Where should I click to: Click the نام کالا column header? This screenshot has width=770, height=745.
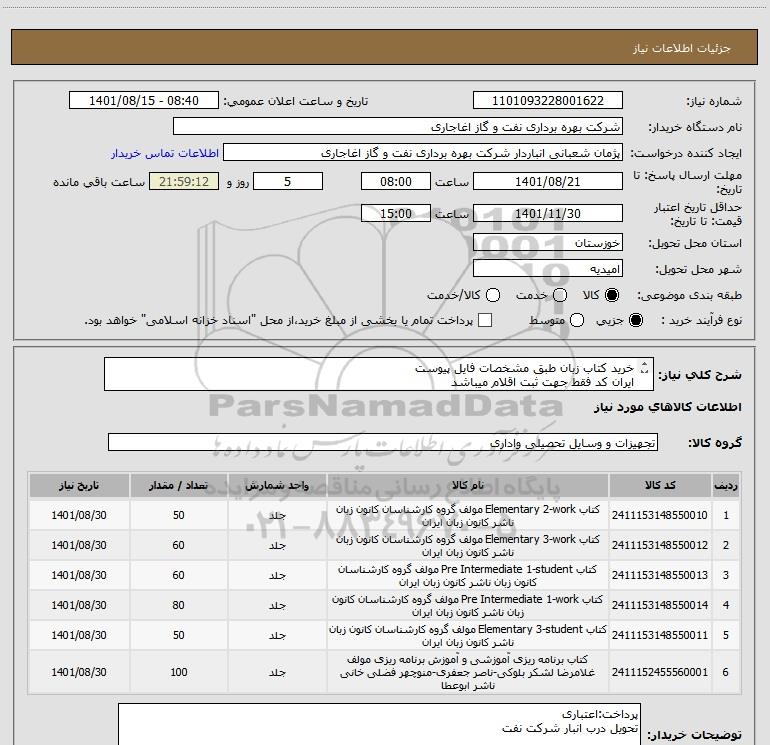[x=468, y=485]
